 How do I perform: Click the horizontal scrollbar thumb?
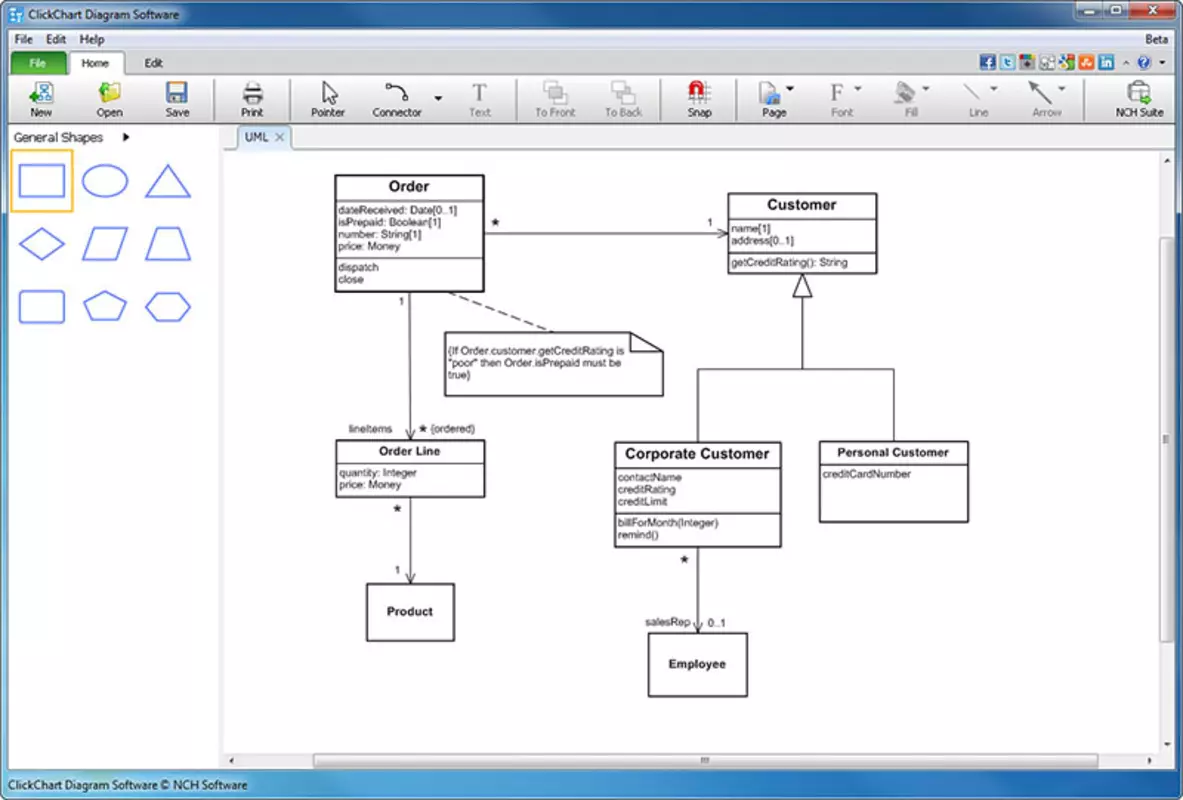tap(705, 761)
